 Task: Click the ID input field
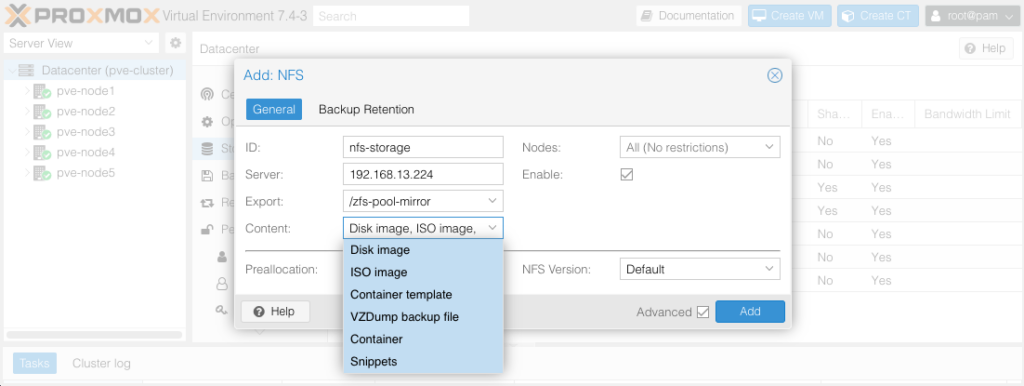423,147
